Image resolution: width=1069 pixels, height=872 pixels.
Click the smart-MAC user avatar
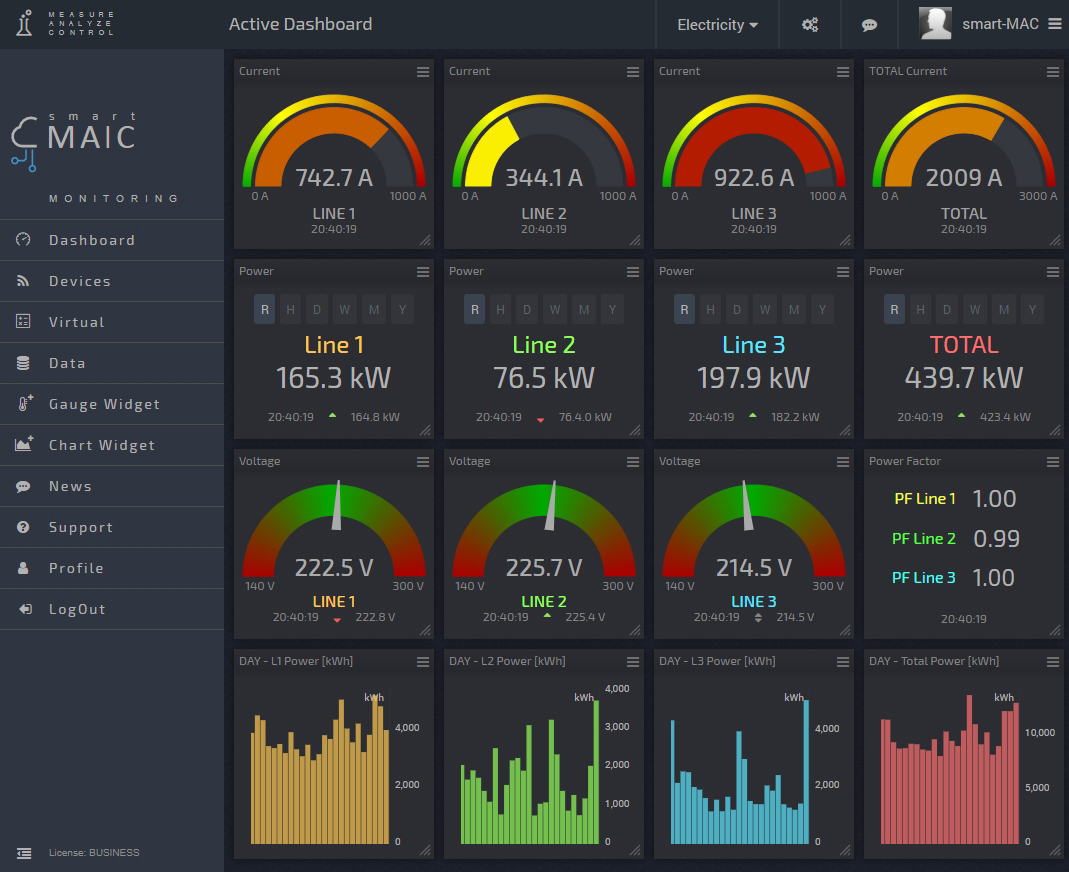935,24
